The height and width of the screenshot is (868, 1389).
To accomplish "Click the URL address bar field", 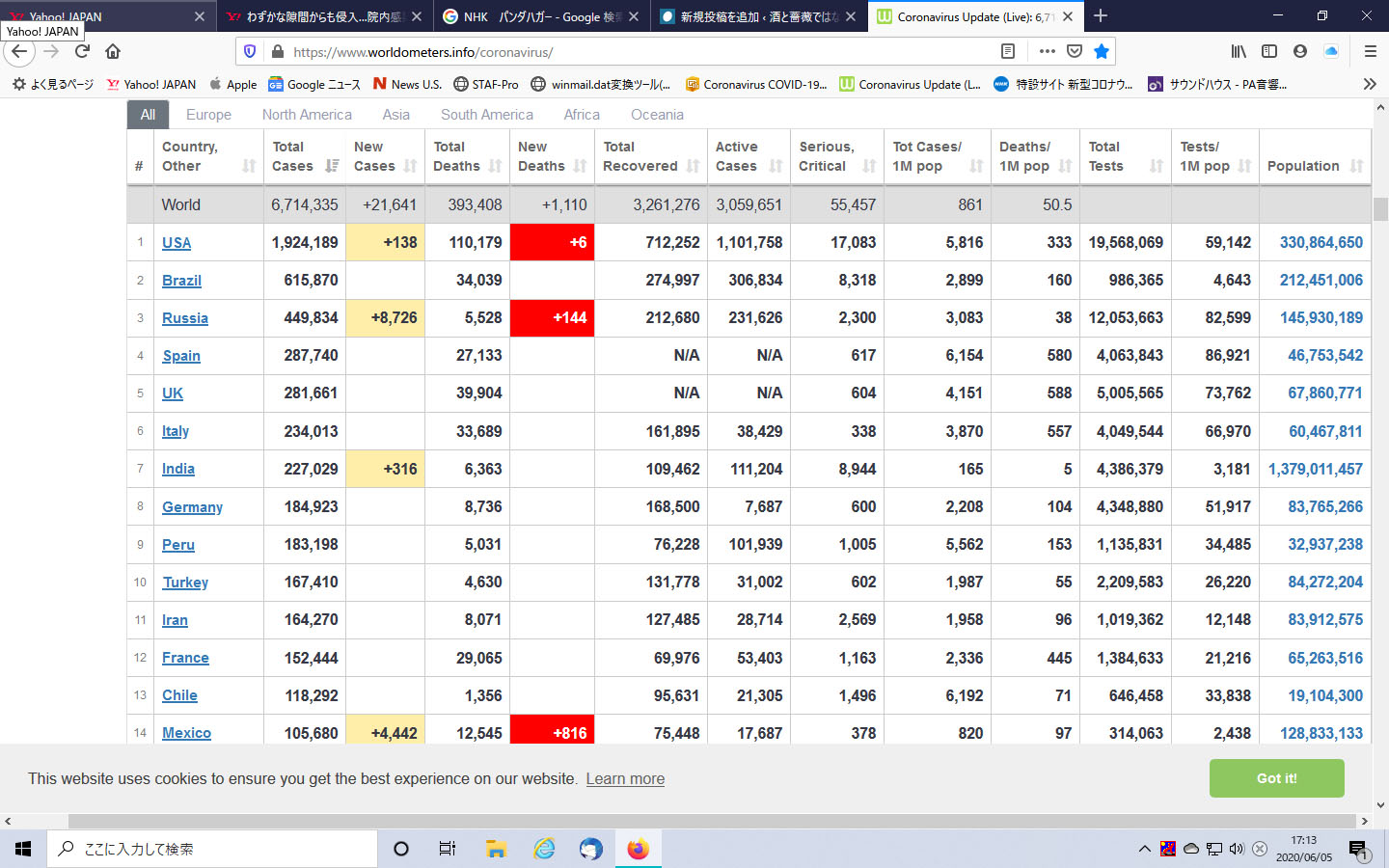I will pyautogui.click(x=627, y=52).
